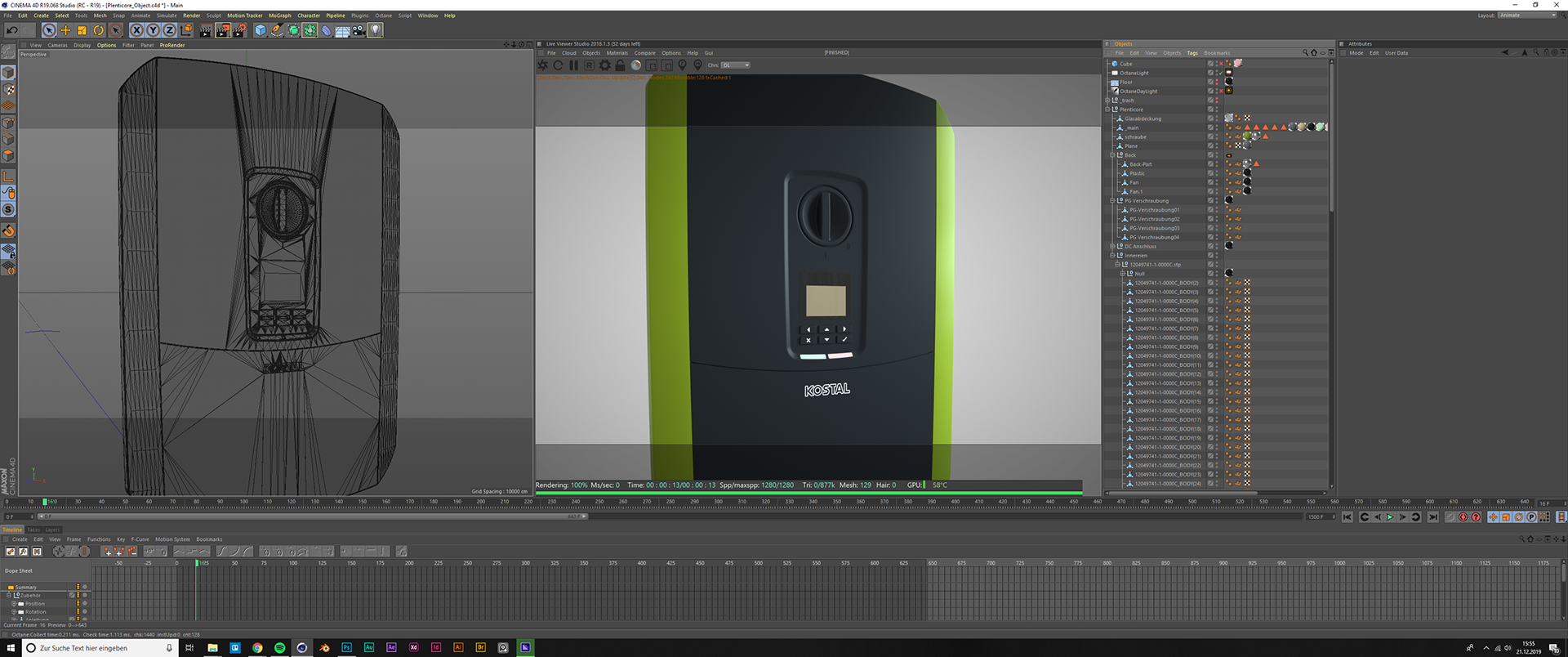The height and width of the screenshot is (657, 1568).
Task: Collapse the Zubehör track in timeline
Action: [9, 595]
